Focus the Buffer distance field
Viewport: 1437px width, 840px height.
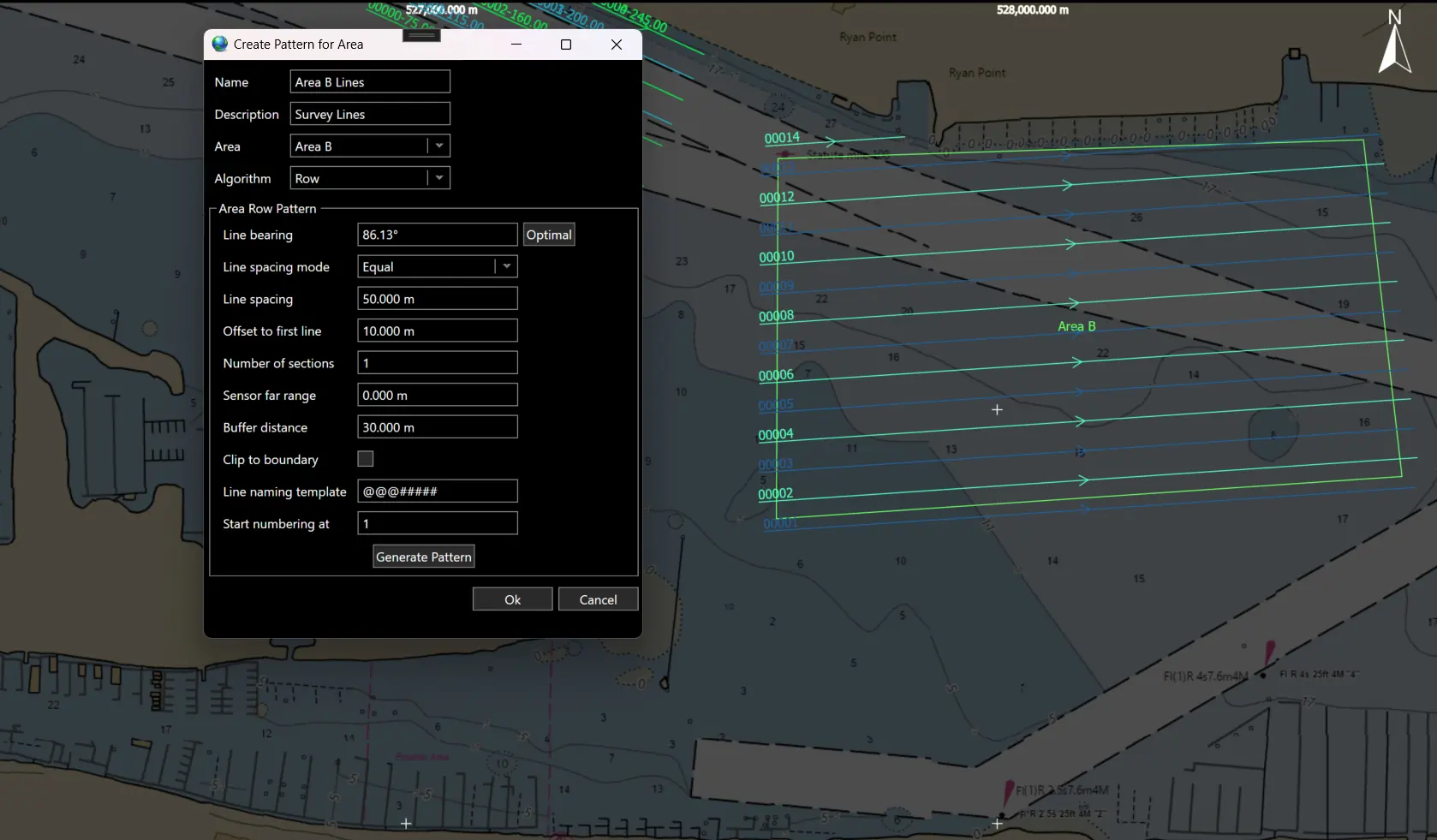pos(437,427)
